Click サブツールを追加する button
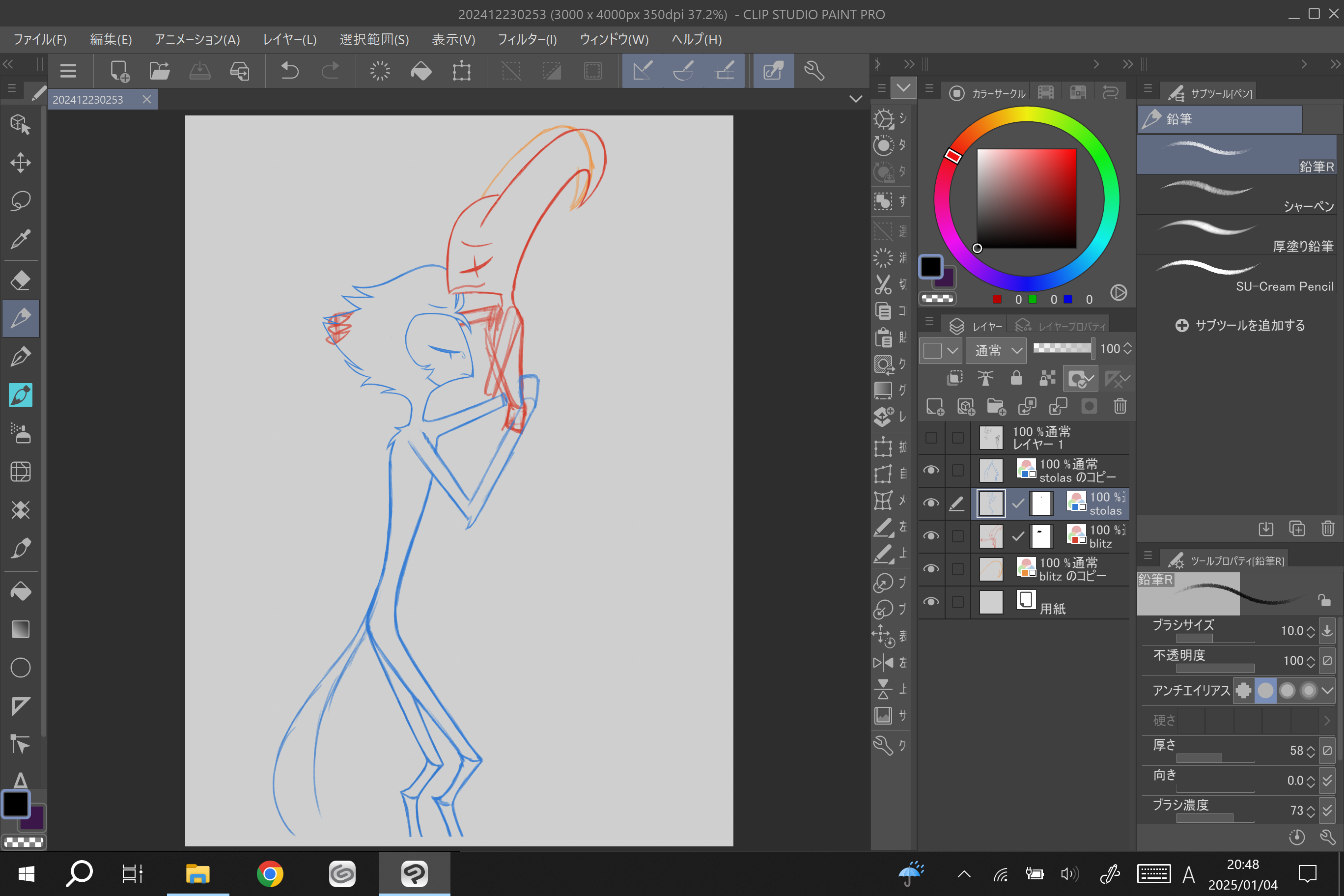1344x896 pixels. 1240,325
